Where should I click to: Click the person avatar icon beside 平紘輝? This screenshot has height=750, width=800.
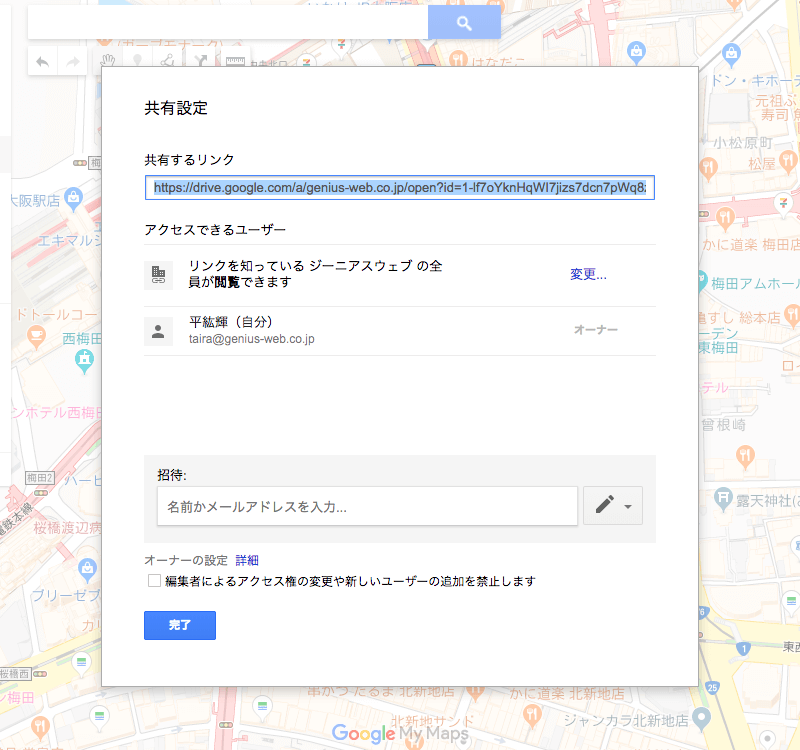click(x=158, y=331)
